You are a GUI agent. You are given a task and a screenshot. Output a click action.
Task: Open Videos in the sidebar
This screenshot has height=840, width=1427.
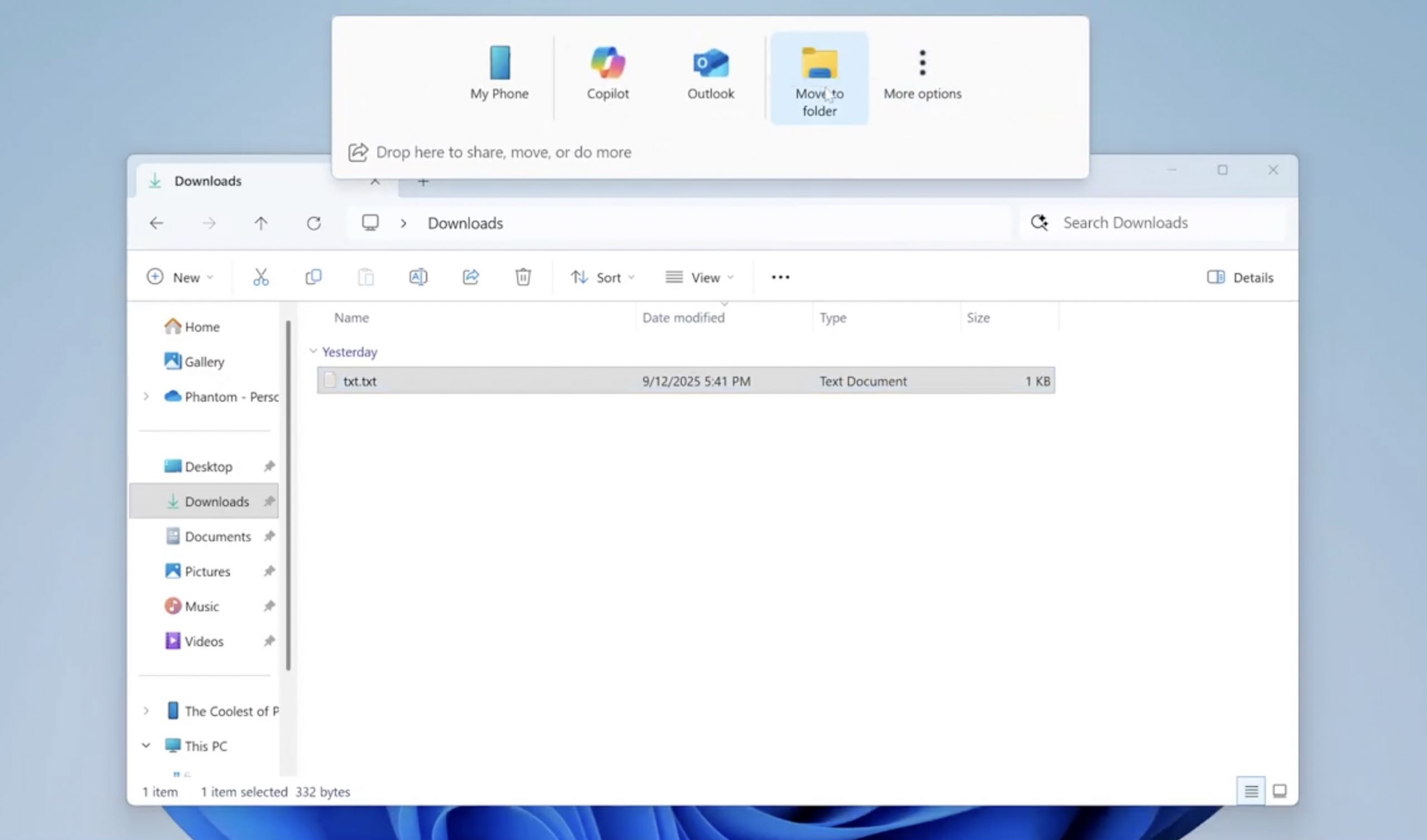point(194,641)
